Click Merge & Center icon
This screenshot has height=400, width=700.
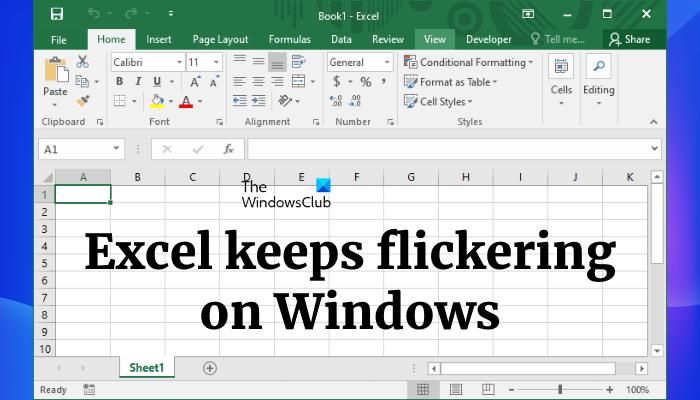click(298, 81)
